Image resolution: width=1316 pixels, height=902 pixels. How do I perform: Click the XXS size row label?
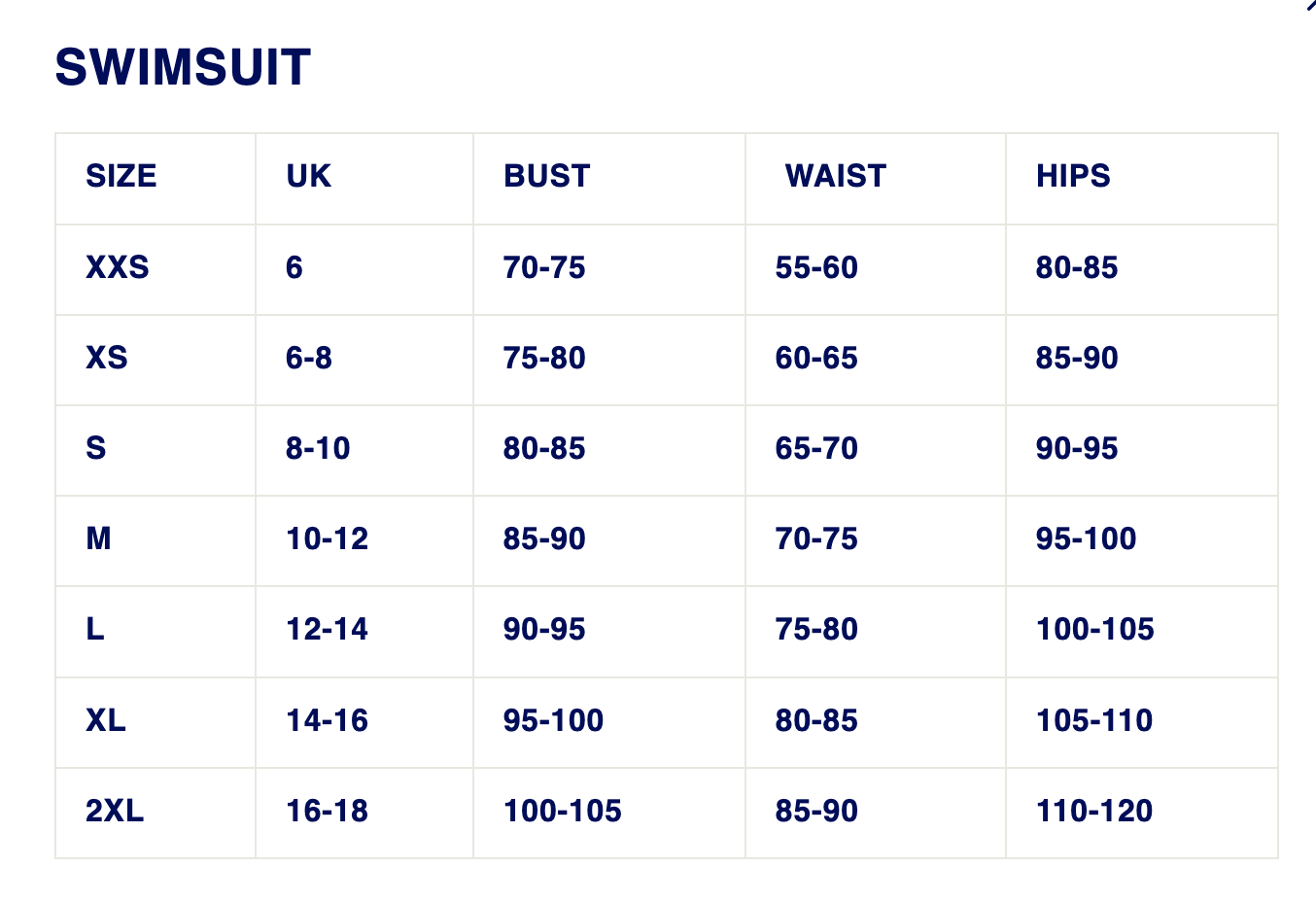coord(118,267)
